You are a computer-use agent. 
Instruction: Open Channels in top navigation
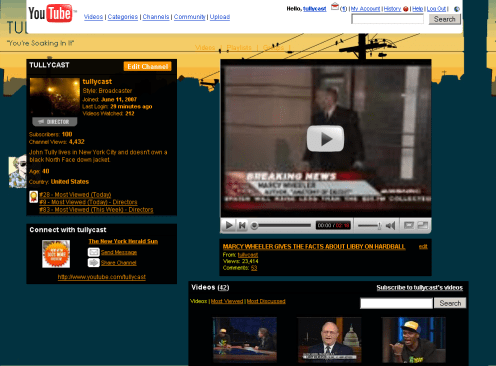156,17
